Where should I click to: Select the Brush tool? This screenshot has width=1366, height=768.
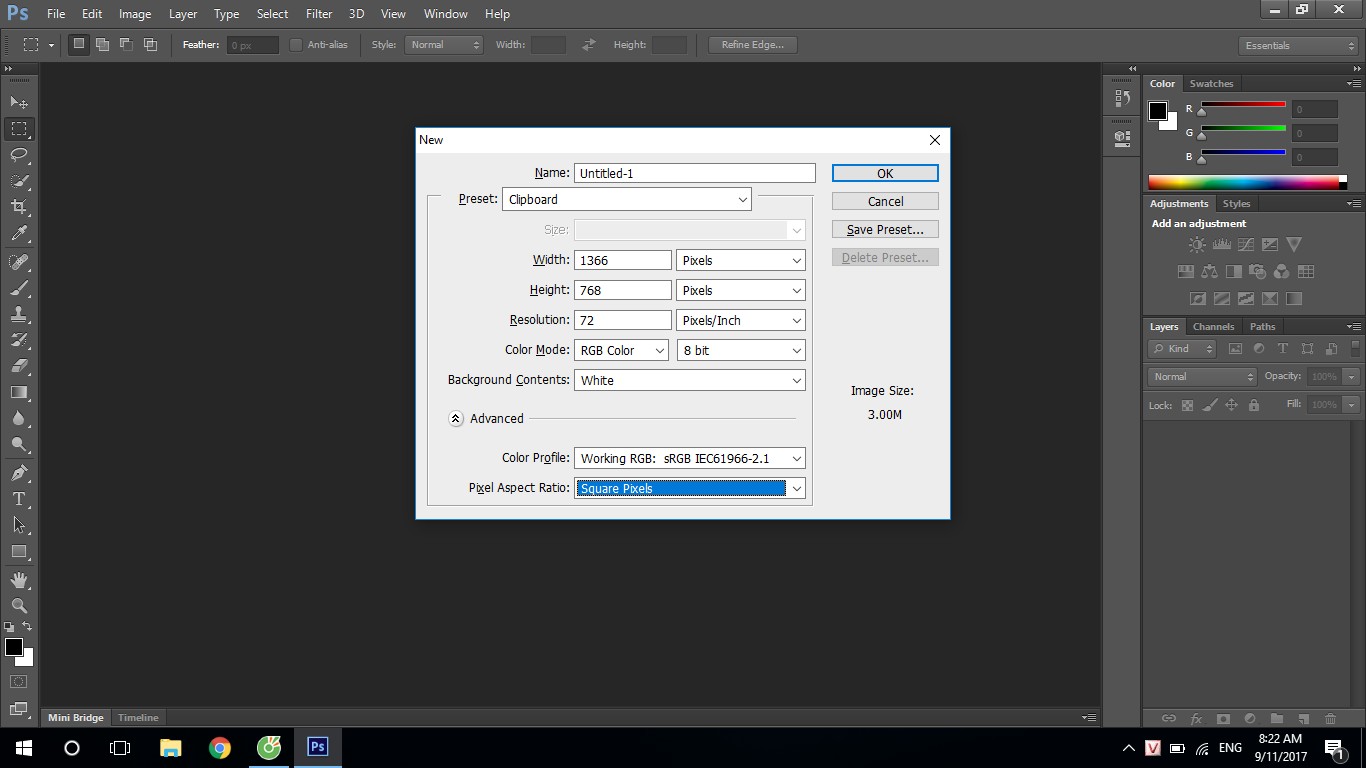pos(19,288)
